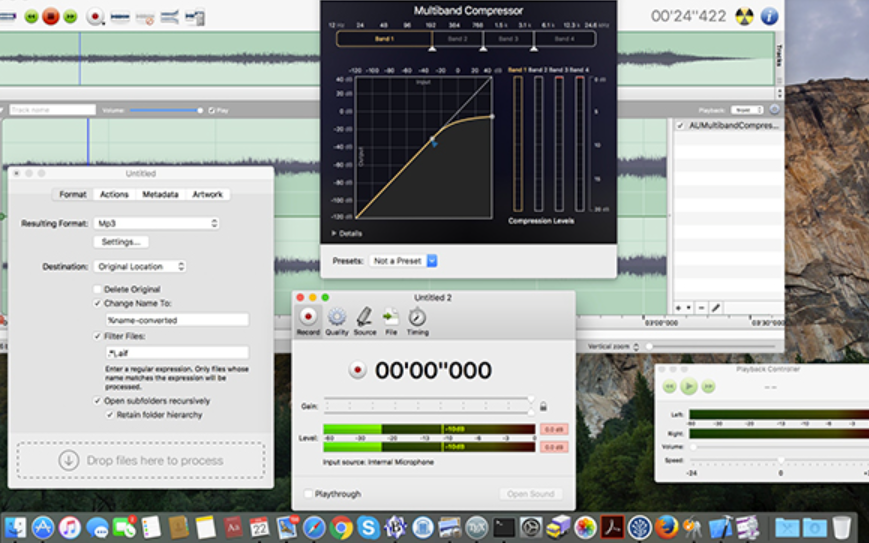Viewport: 869px width, 543px height.
Task: Open the Presets Not a Preset dropdown
Action: tap(403, 260)
